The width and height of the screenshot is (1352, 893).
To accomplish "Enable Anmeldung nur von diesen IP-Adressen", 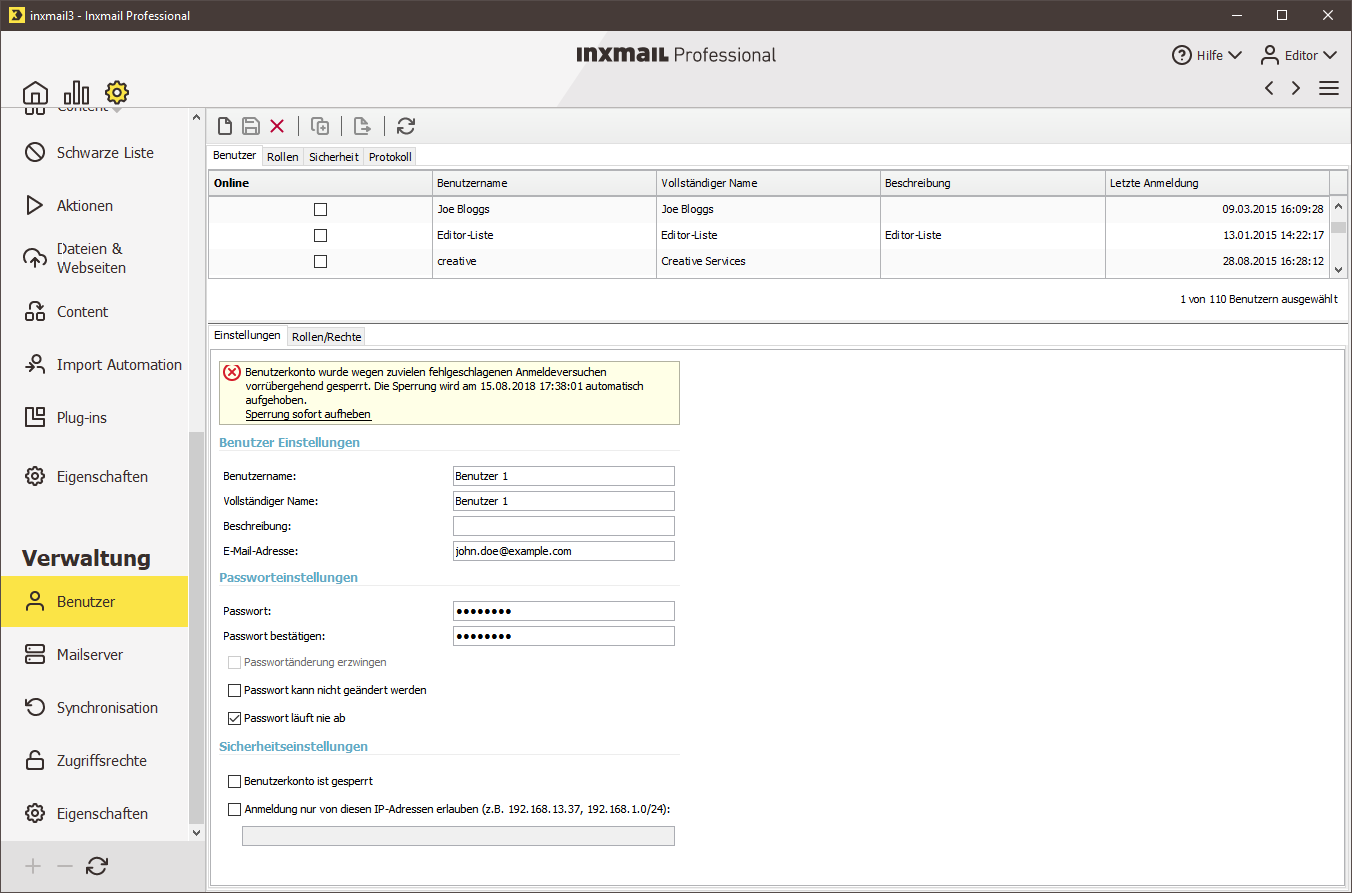I will click(x=235, y=809).
